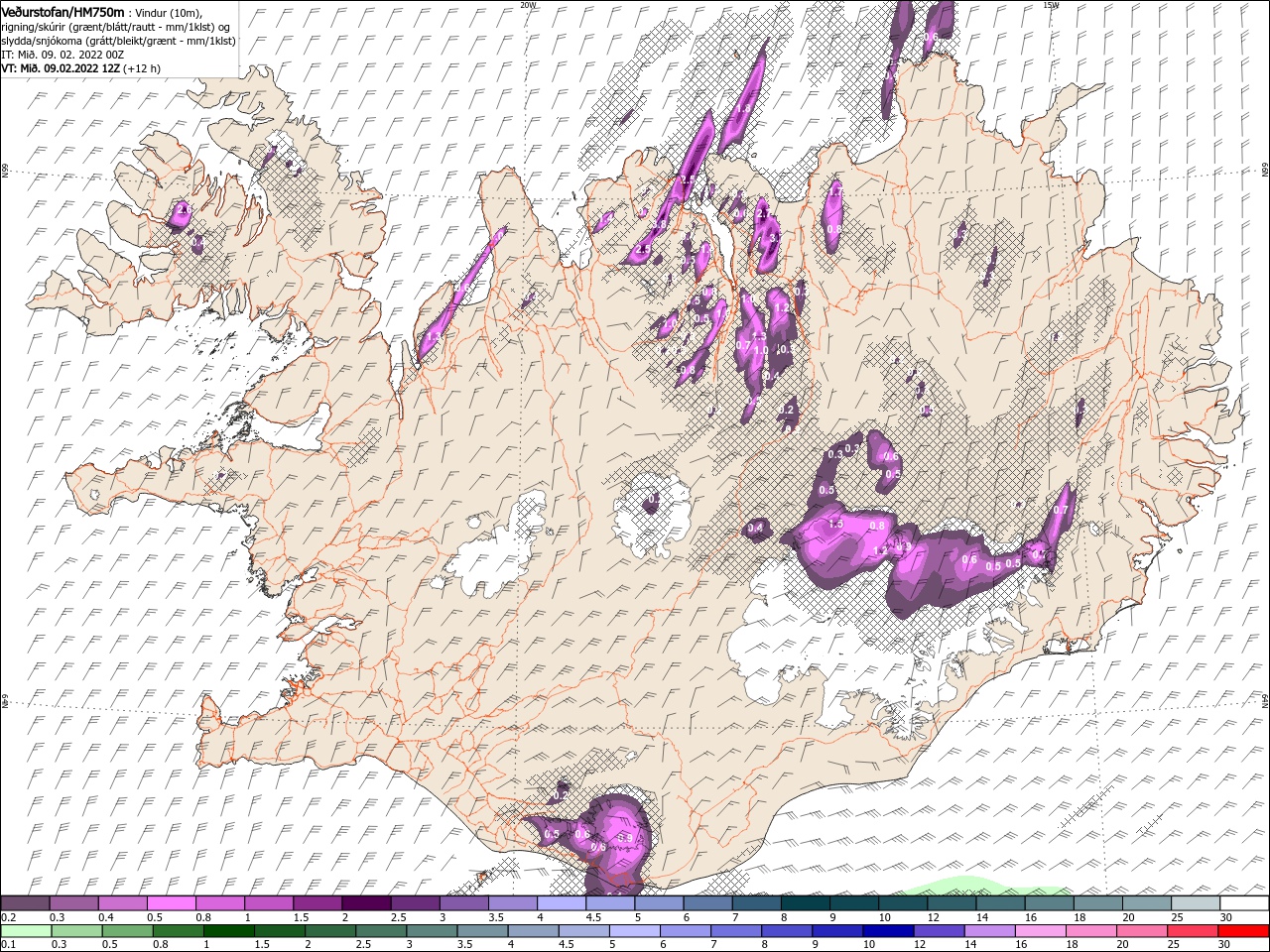
Task: Click the 'IT: Mið. 09. 02. 2022 00Z' line
Action: pos(61,55)
